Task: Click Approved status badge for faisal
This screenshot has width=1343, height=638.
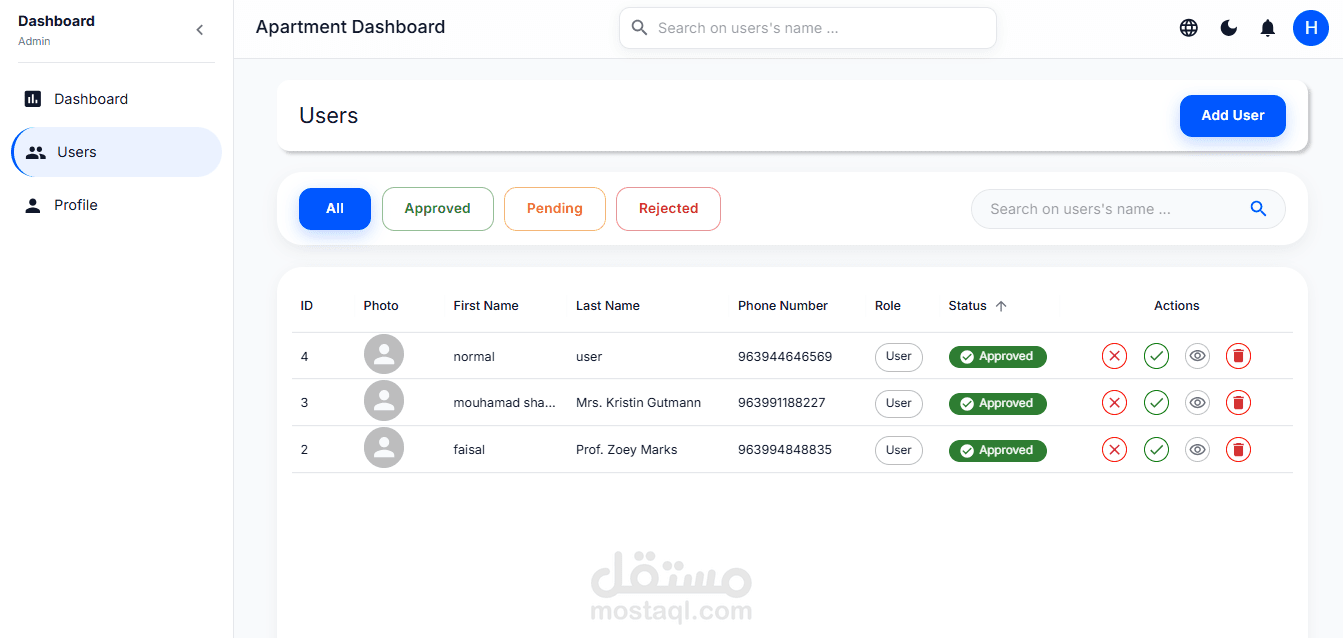Action: tap(997, 451)
